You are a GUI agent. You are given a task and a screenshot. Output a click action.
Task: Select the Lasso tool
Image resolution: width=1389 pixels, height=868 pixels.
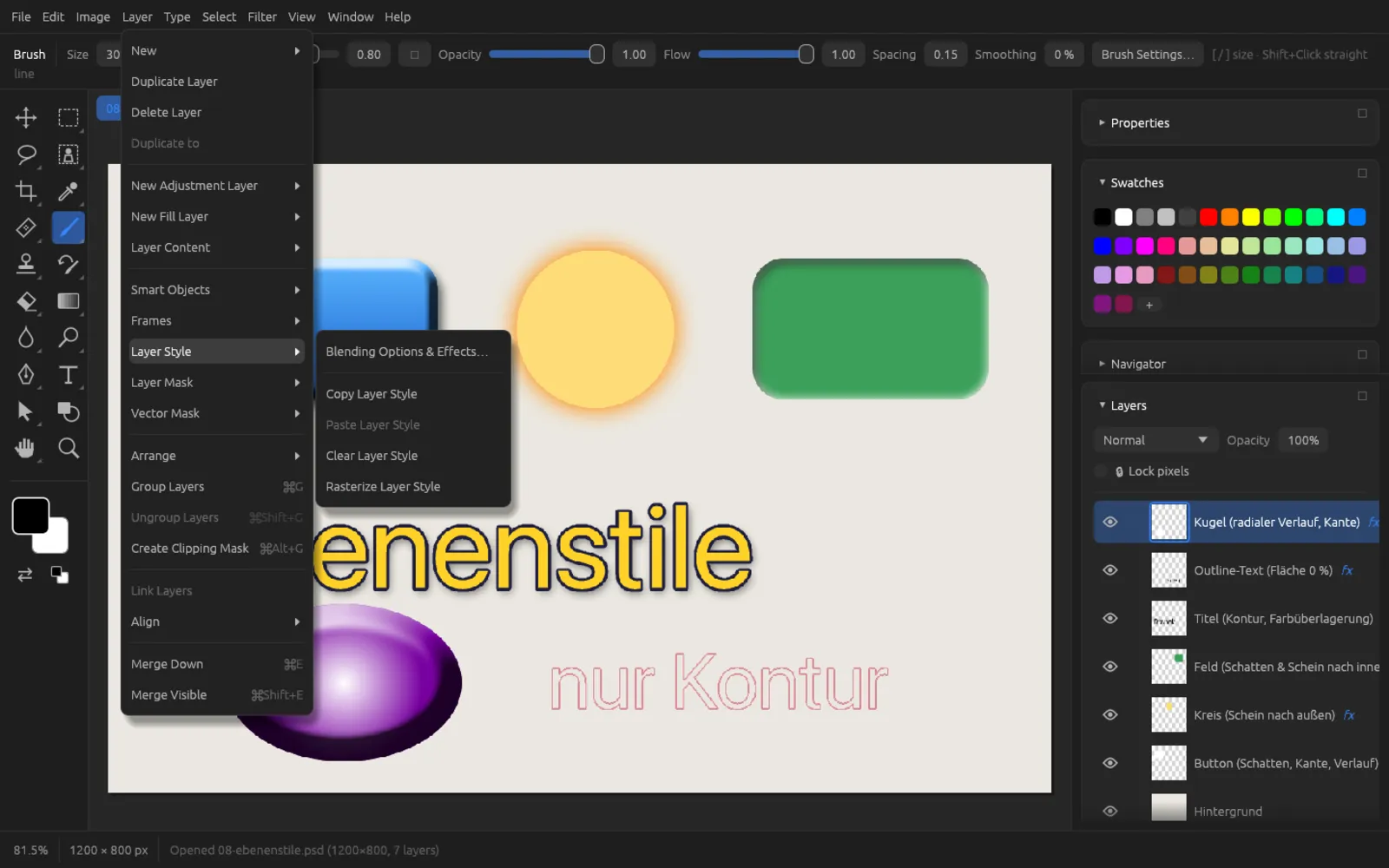click(x=26, y=155)
